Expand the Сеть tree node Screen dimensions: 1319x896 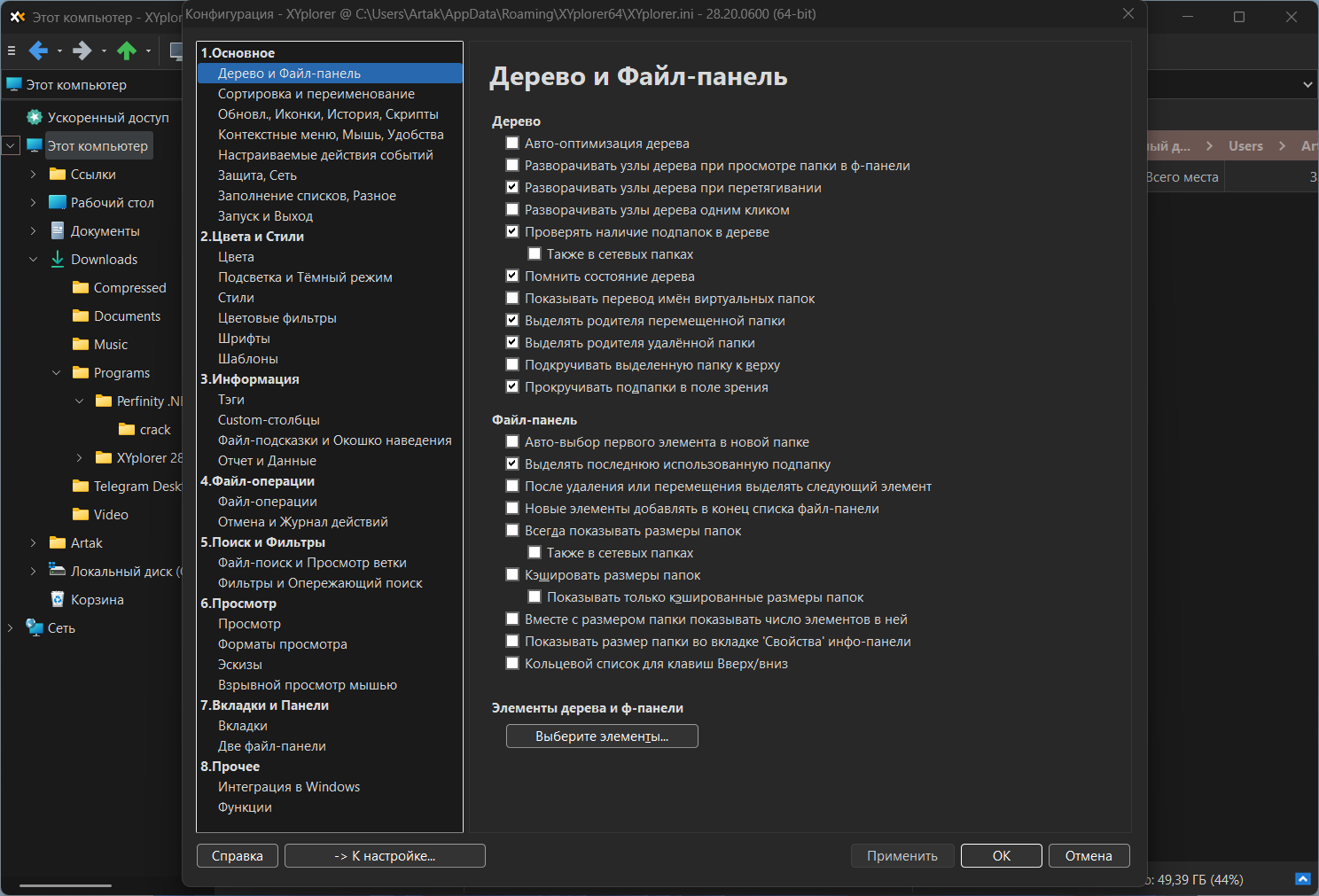(11, 627)
